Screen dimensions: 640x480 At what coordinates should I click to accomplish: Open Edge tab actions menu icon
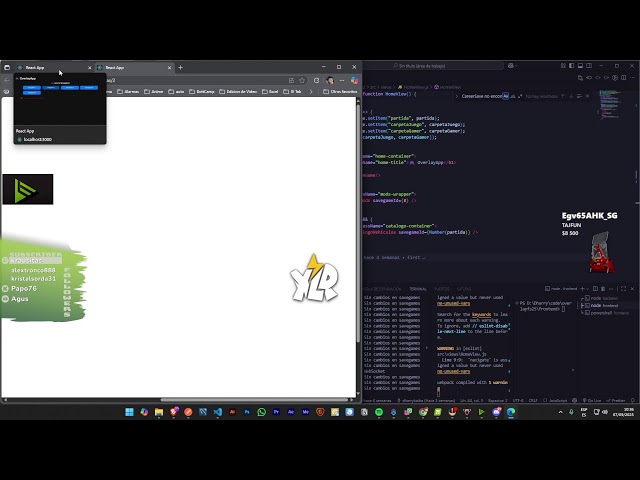(x=7, y=67)
